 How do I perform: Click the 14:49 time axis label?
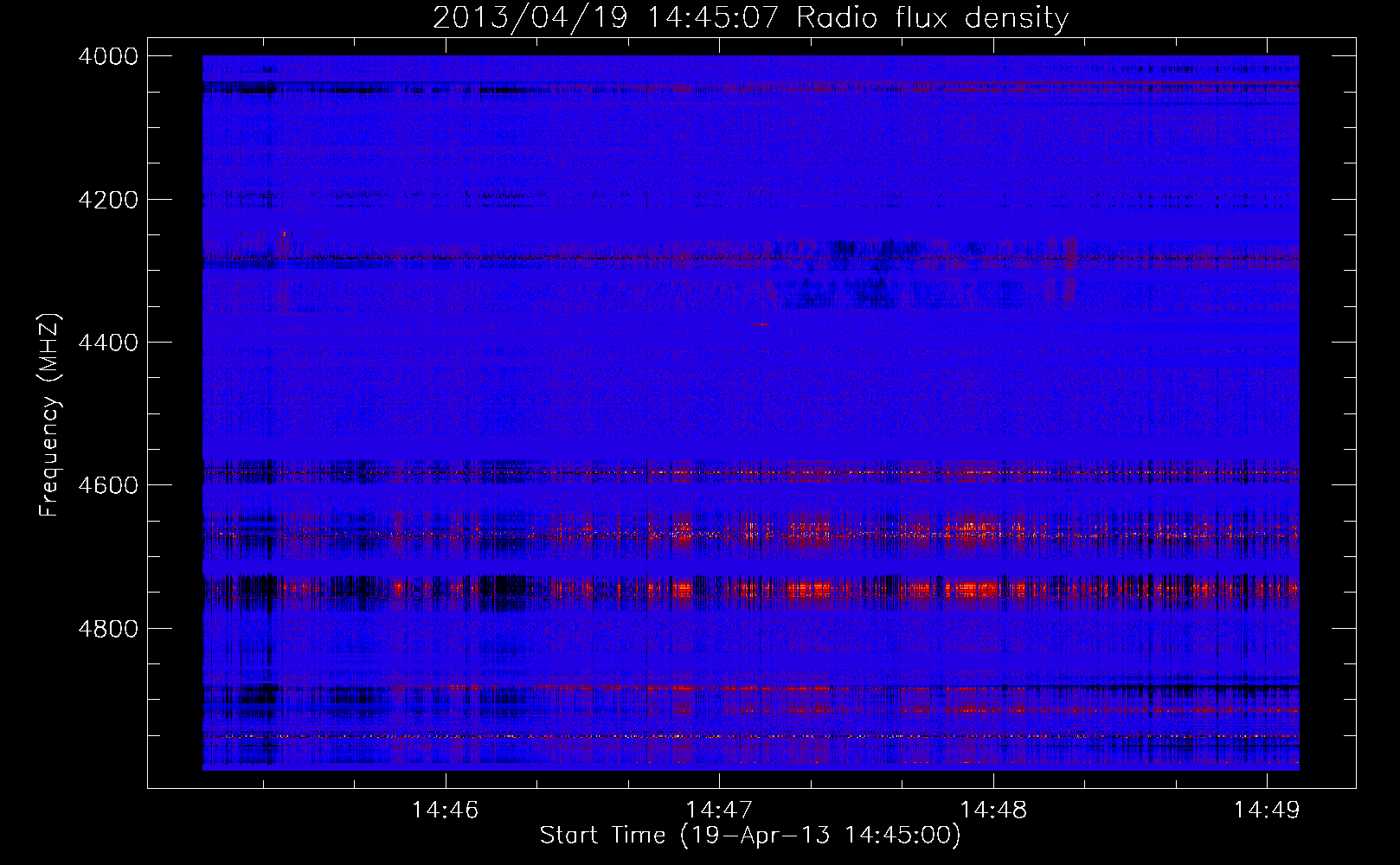click(1267, 810)
